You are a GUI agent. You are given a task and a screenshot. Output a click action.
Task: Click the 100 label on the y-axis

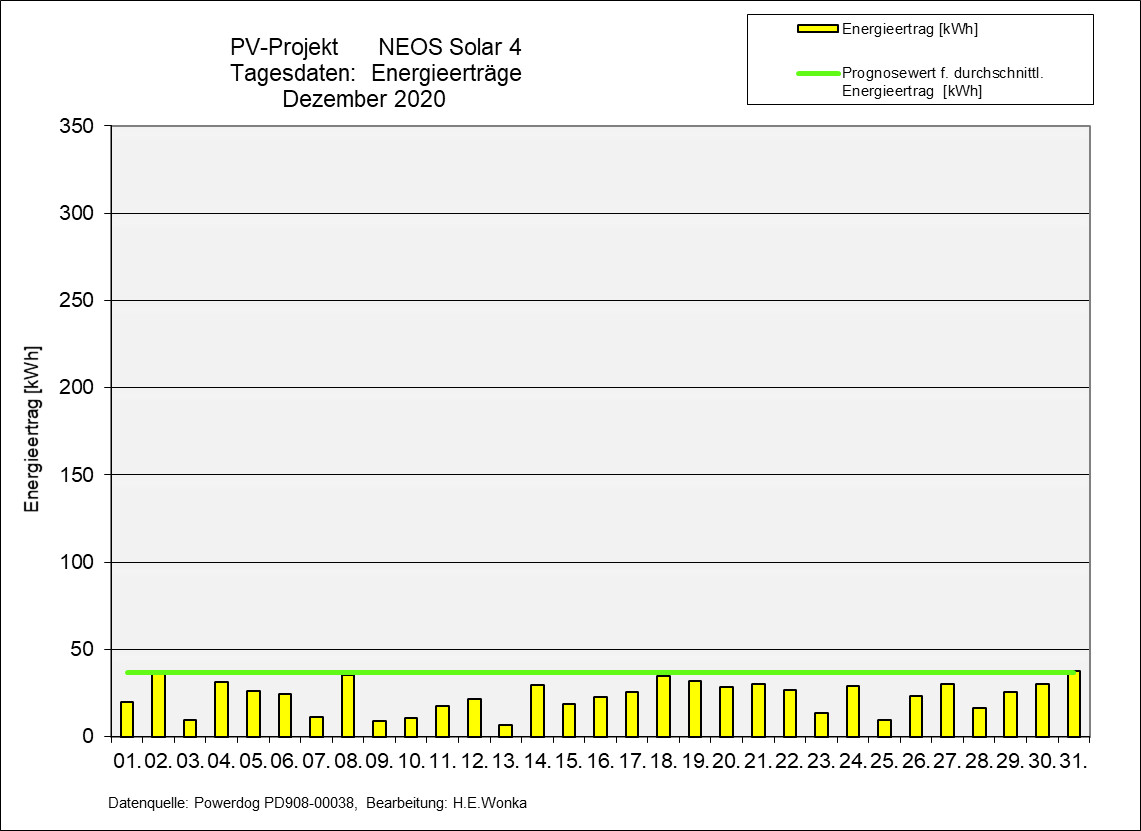point(77,562)
